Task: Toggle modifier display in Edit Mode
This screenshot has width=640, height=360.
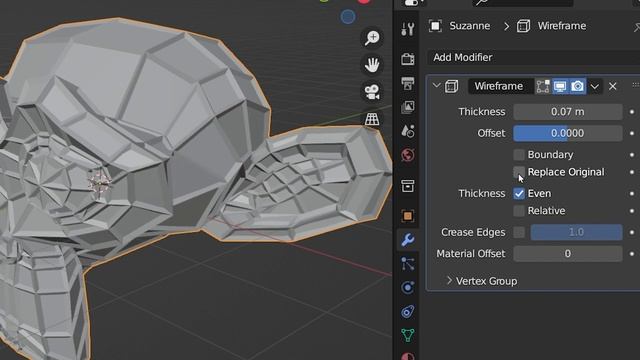Action: [x=543, y=86]
